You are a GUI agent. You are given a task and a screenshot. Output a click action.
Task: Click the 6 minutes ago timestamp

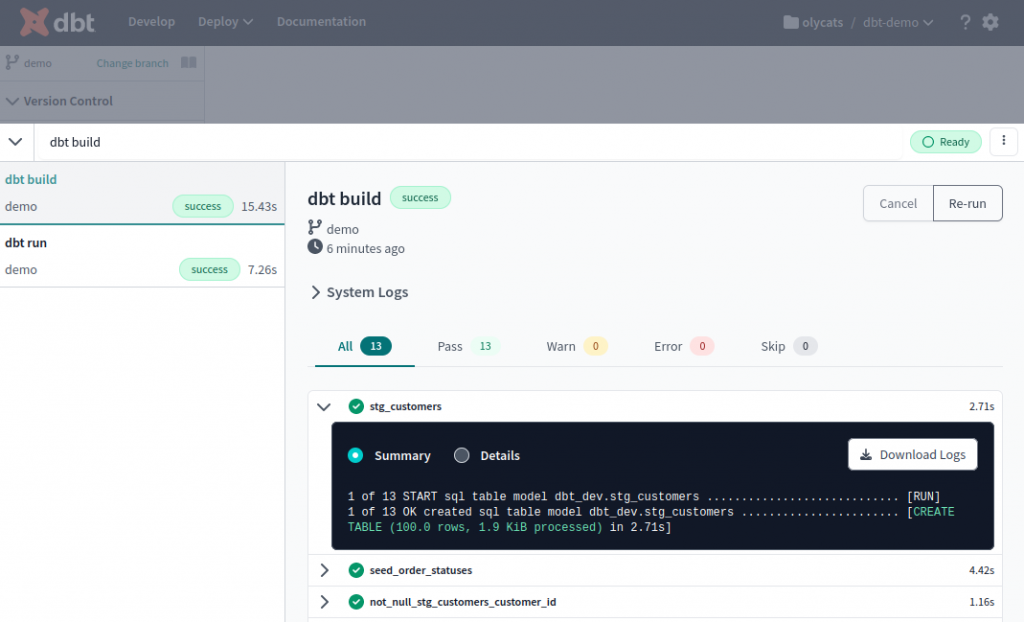pos(366,248)
